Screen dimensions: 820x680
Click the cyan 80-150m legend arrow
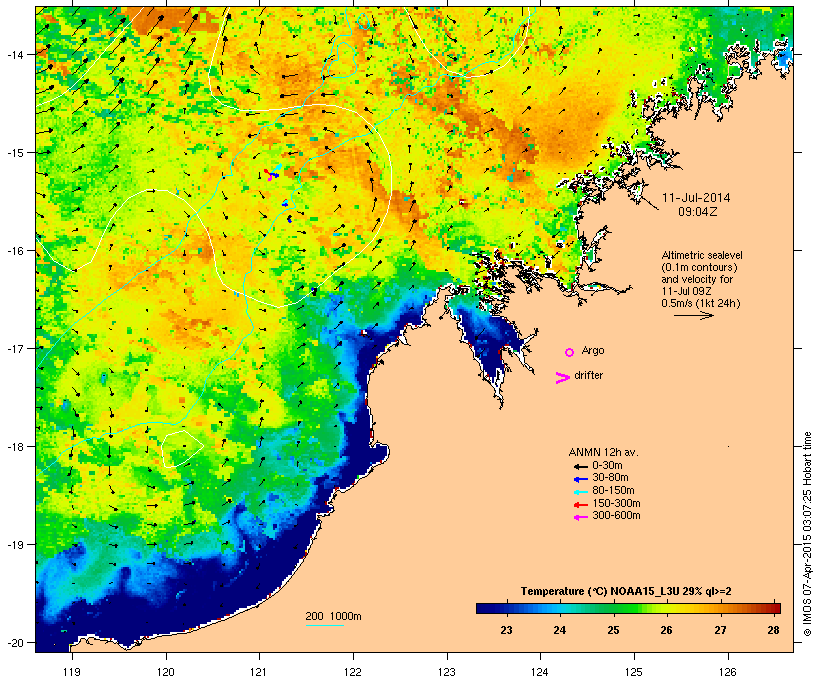[x=580, y=492]
